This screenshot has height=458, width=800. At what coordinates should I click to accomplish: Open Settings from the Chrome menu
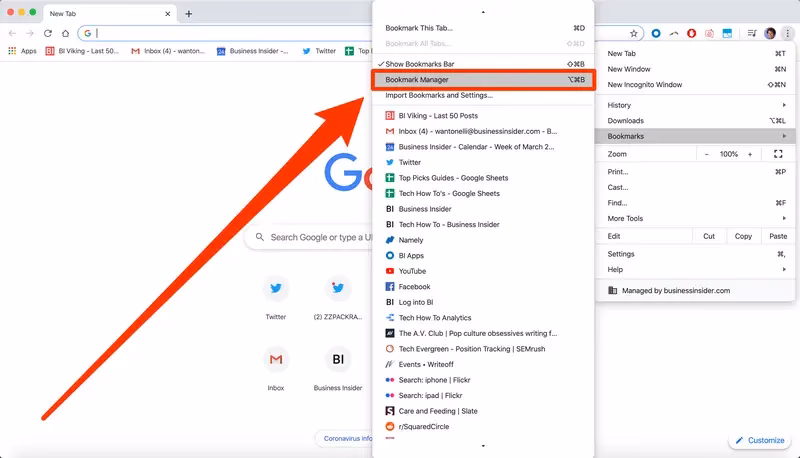click(x=695, y=254)
